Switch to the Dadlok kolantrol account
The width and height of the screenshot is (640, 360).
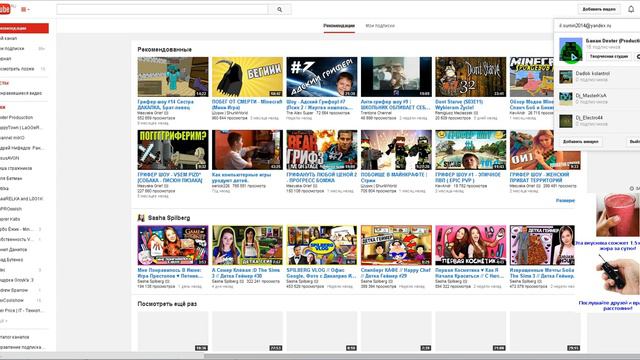(x=598, y=76)
